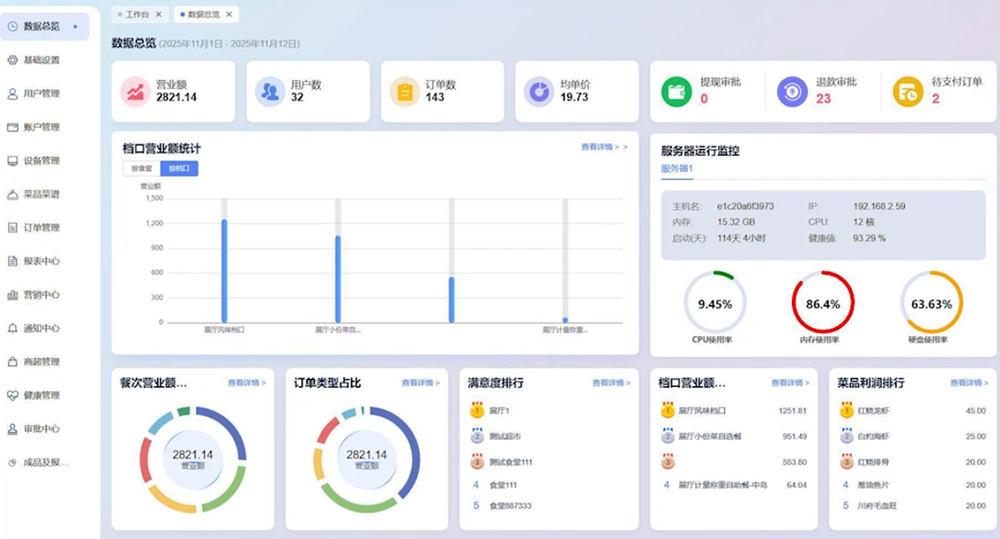This screenshot has width=1000, height=539.
Task: Switch chart to 按食堂 view
Action: click(x=142, y=168)
